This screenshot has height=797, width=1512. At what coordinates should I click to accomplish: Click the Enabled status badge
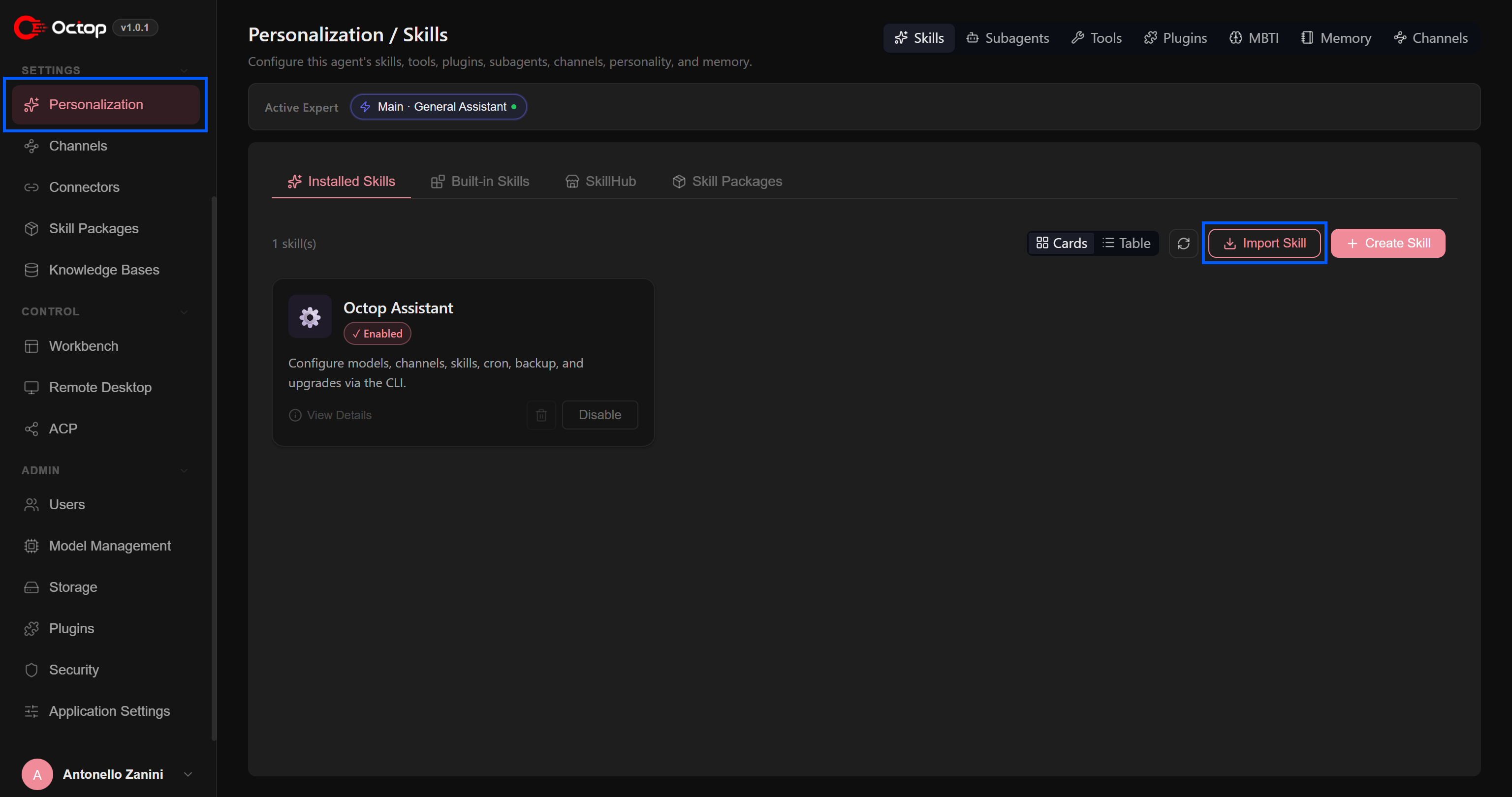378,334
